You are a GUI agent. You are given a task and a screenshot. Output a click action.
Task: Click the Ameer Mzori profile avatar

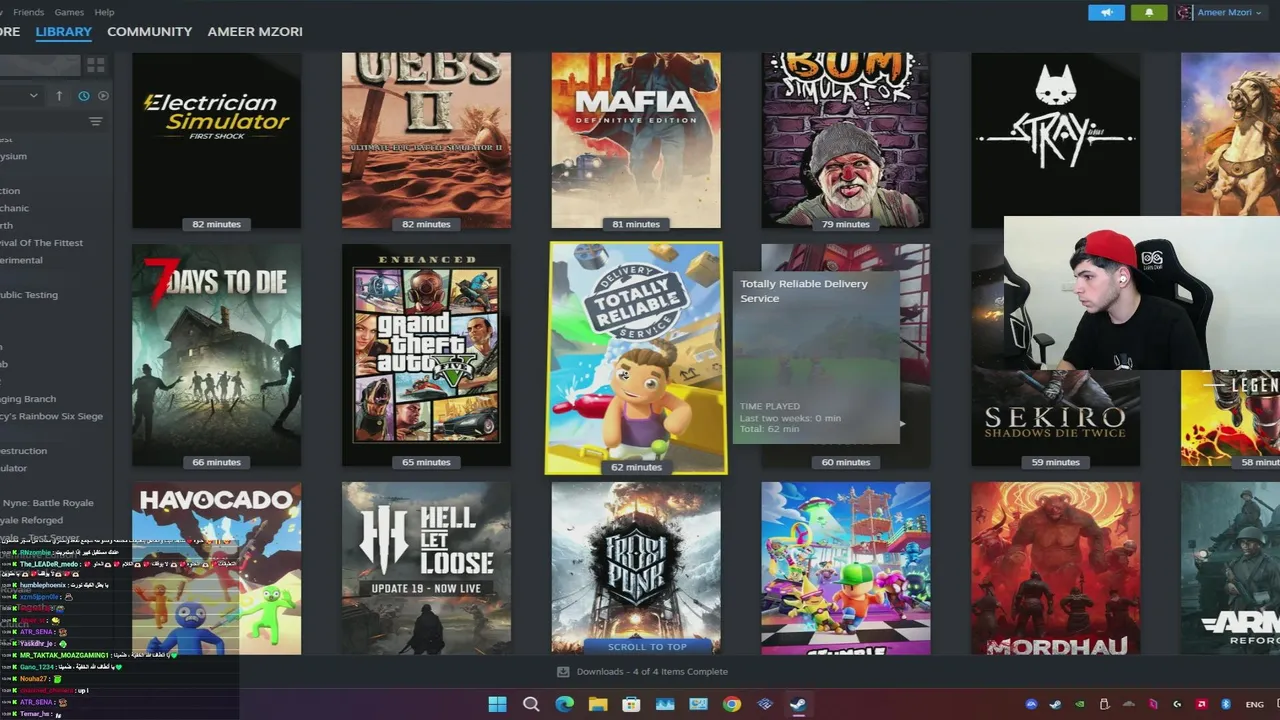[x=1185, y=13]
